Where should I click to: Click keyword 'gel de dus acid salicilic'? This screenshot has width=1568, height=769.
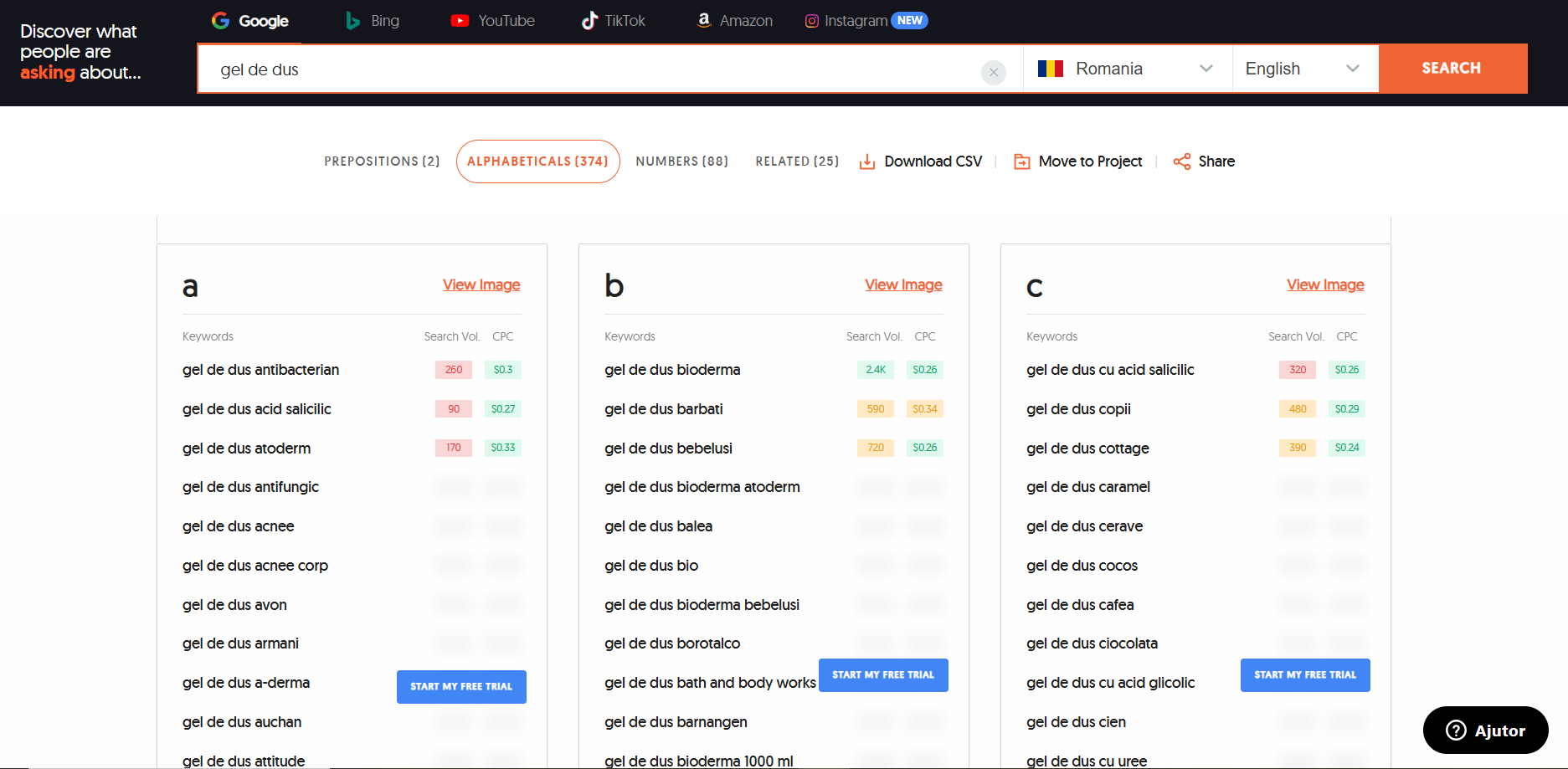(x=257, y=409)
